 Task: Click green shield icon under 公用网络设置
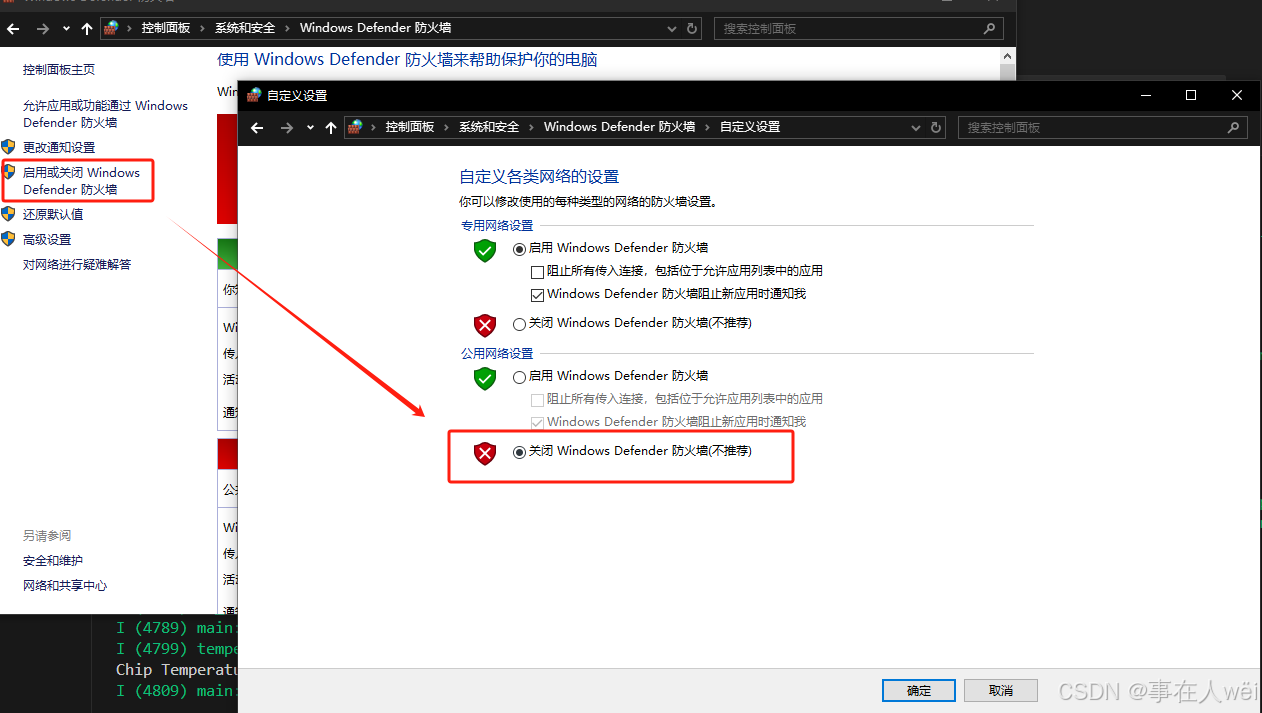pyautogui.click(x=485, y=378)
